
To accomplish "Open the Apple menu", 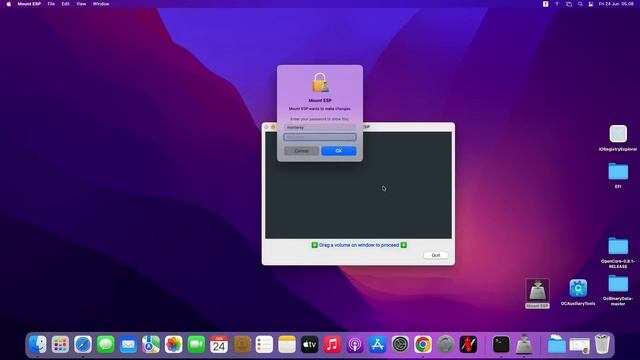I will [9, 4].
